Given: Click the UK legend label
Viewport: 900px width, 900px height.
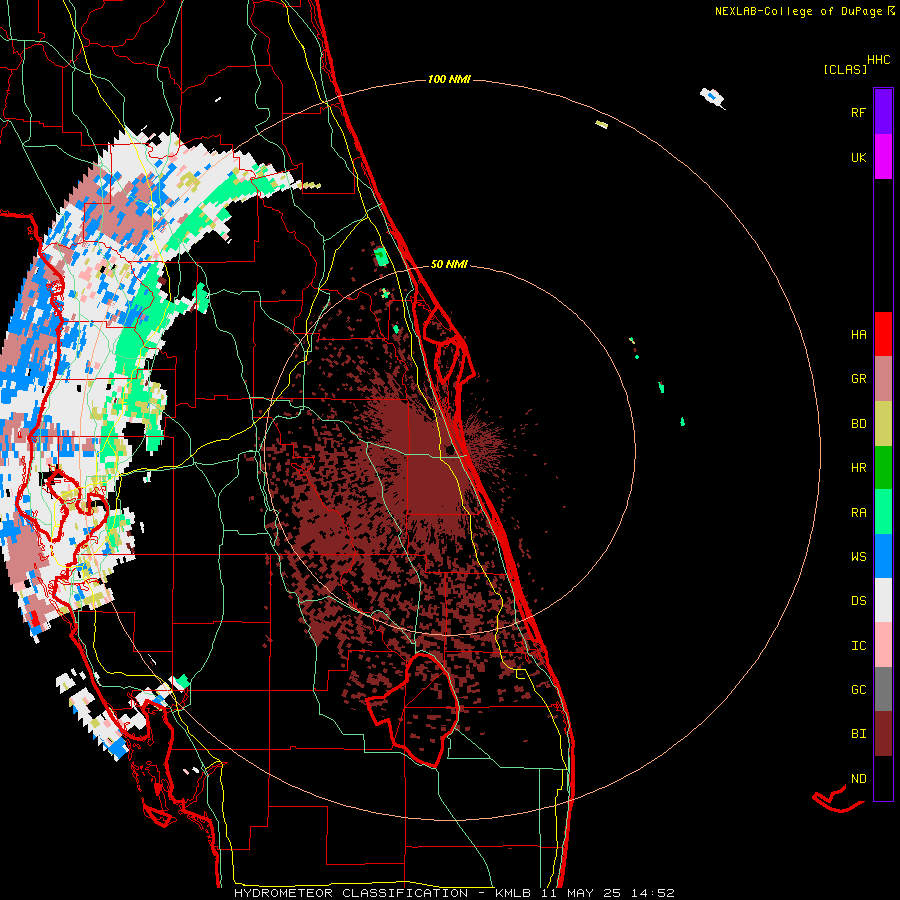Looking at the screenshot, I should 858,157.
